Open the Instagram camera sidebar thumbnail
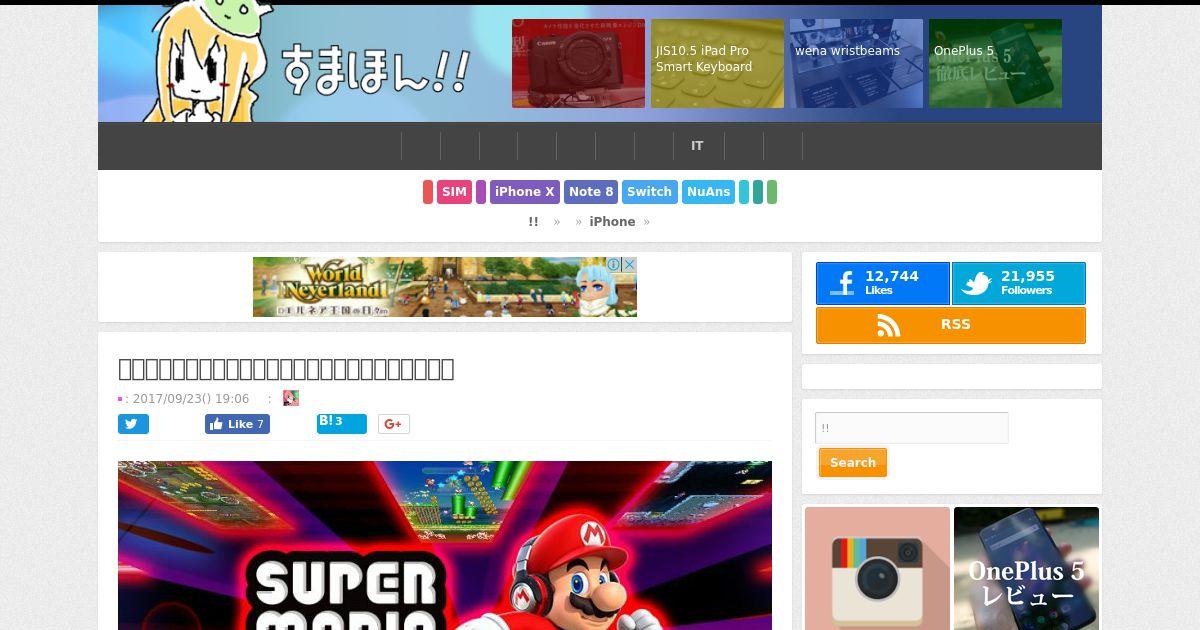This screenshot has width=1200, height=630. [x=877, y=568]
